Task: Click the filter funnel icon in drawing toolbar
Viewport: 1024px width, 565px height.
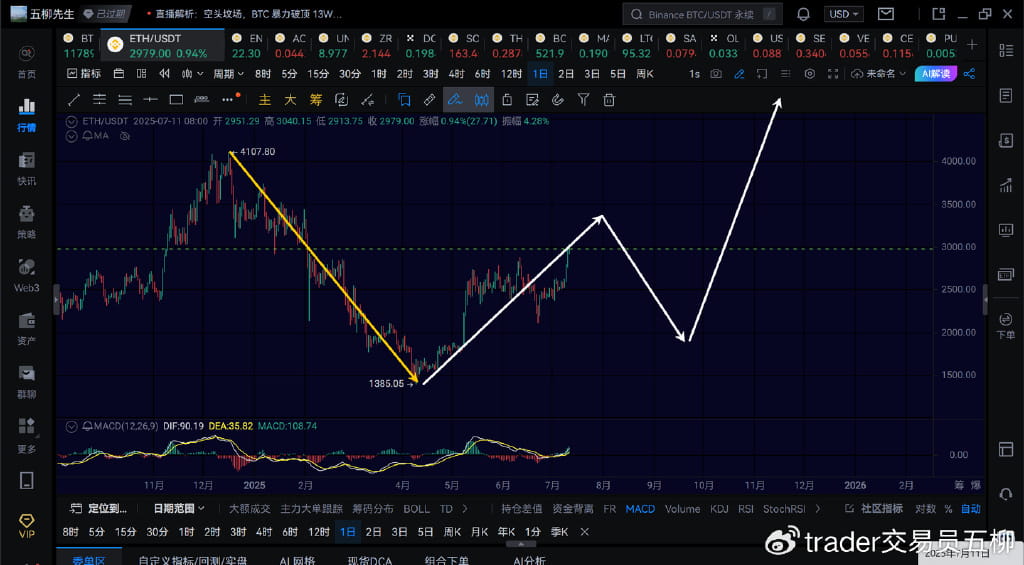Action: tap(583, 99)
